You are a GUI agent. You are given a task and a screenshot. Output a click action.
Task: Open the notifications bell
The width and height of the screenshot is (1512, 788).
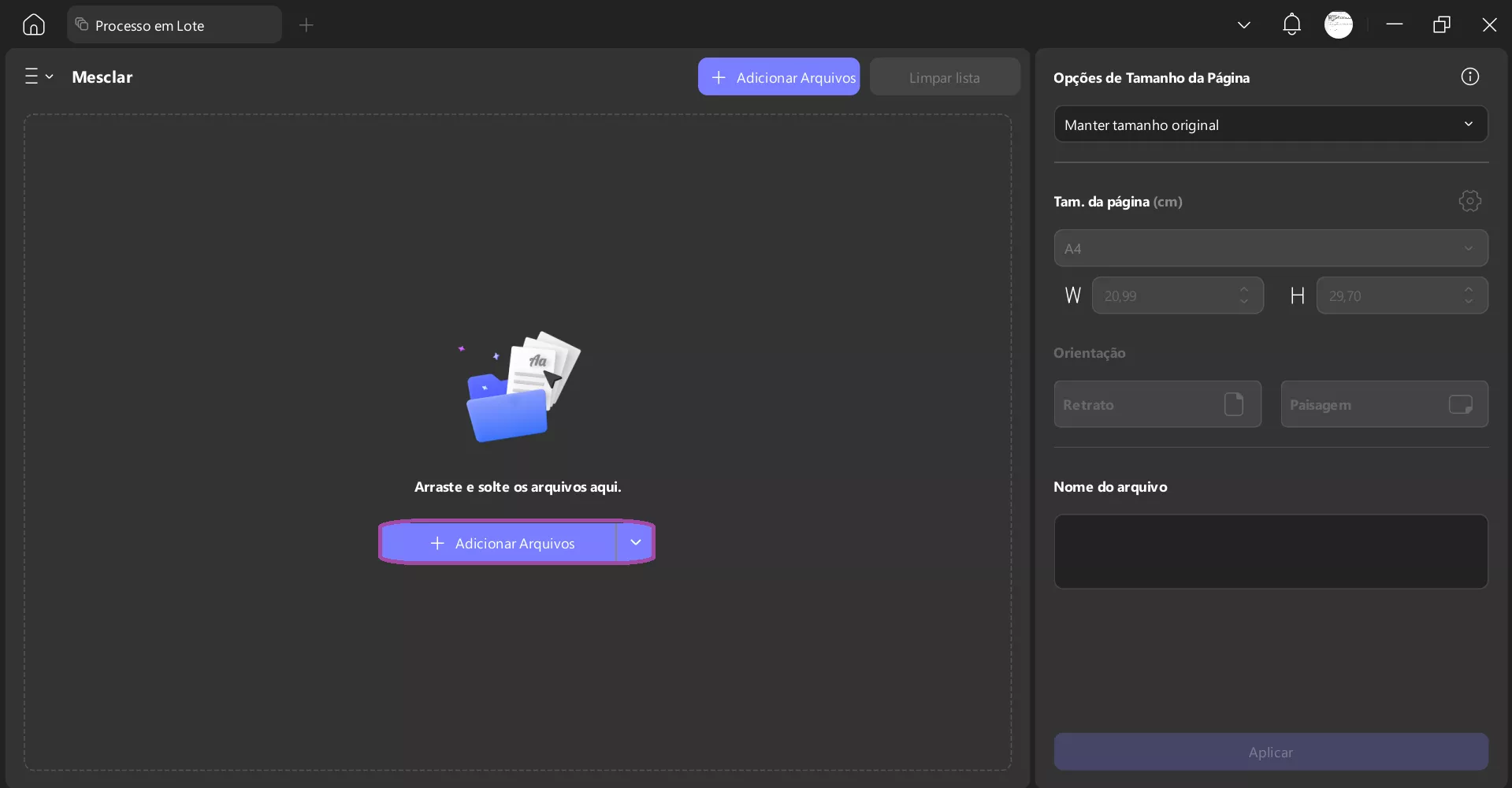click(x=1291, y=24)
